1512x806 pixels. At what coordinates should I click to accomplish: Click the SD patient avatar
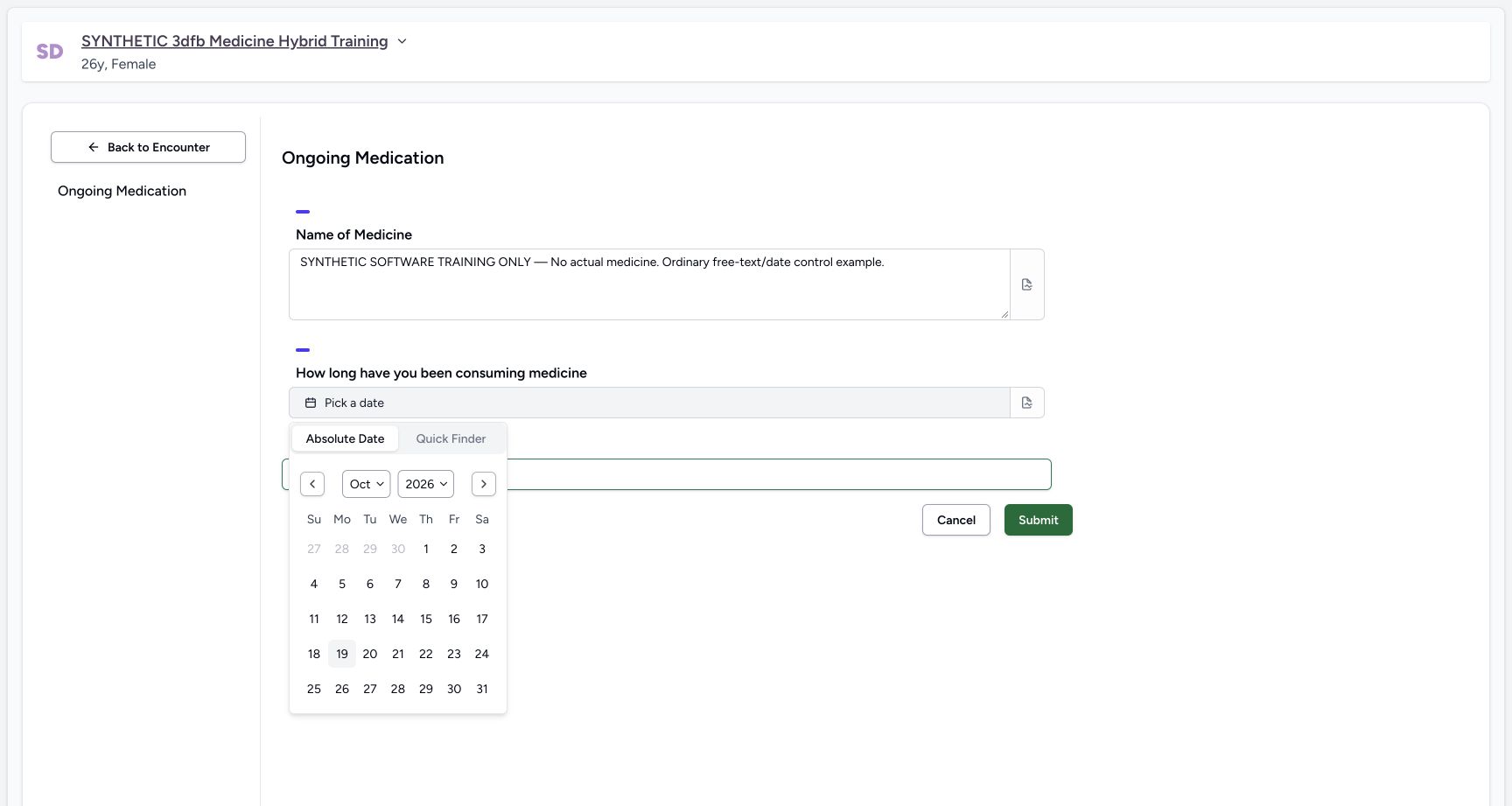(x=50, y=52)
